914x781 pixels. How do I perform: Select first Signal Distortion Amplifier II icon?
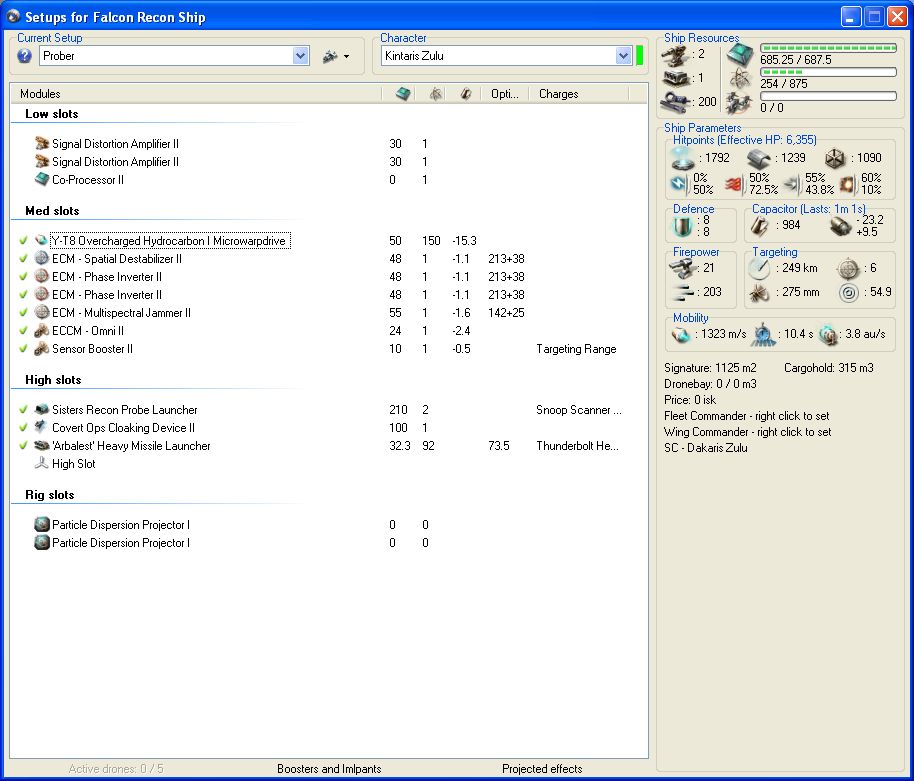(41, 143)
